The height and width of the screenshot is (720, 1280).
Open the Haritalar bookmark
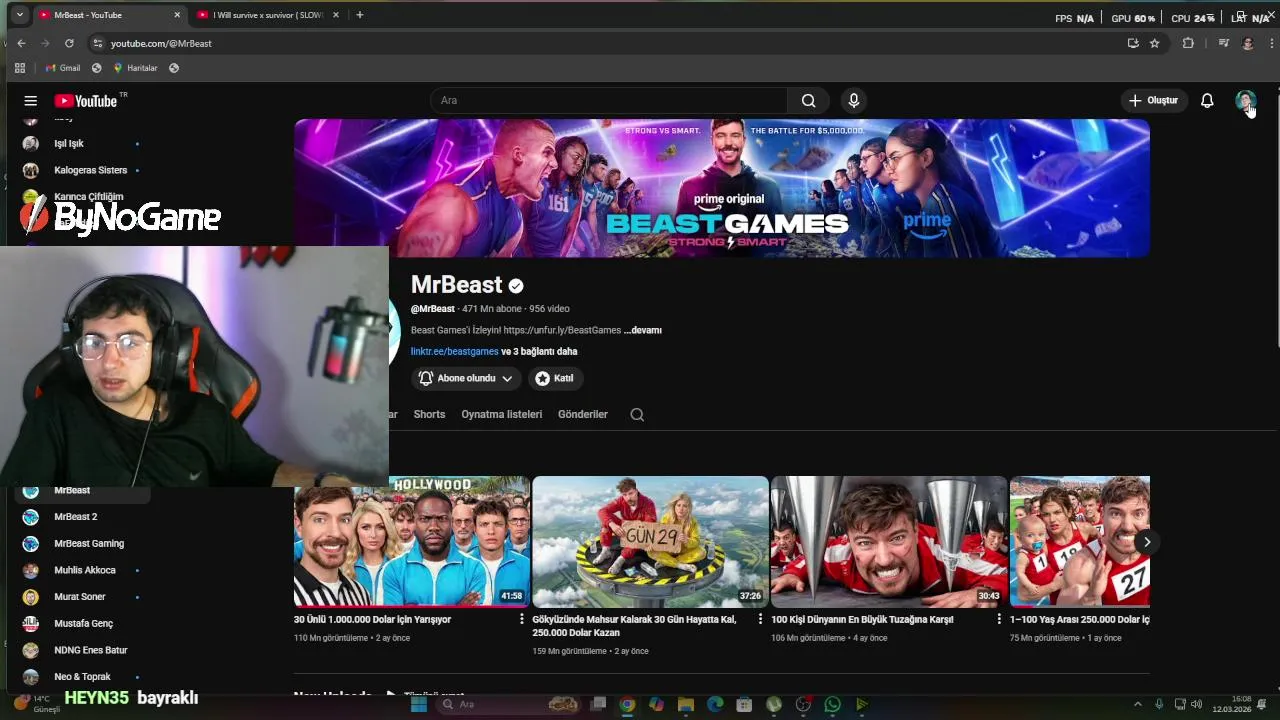(x=135, y=68)
